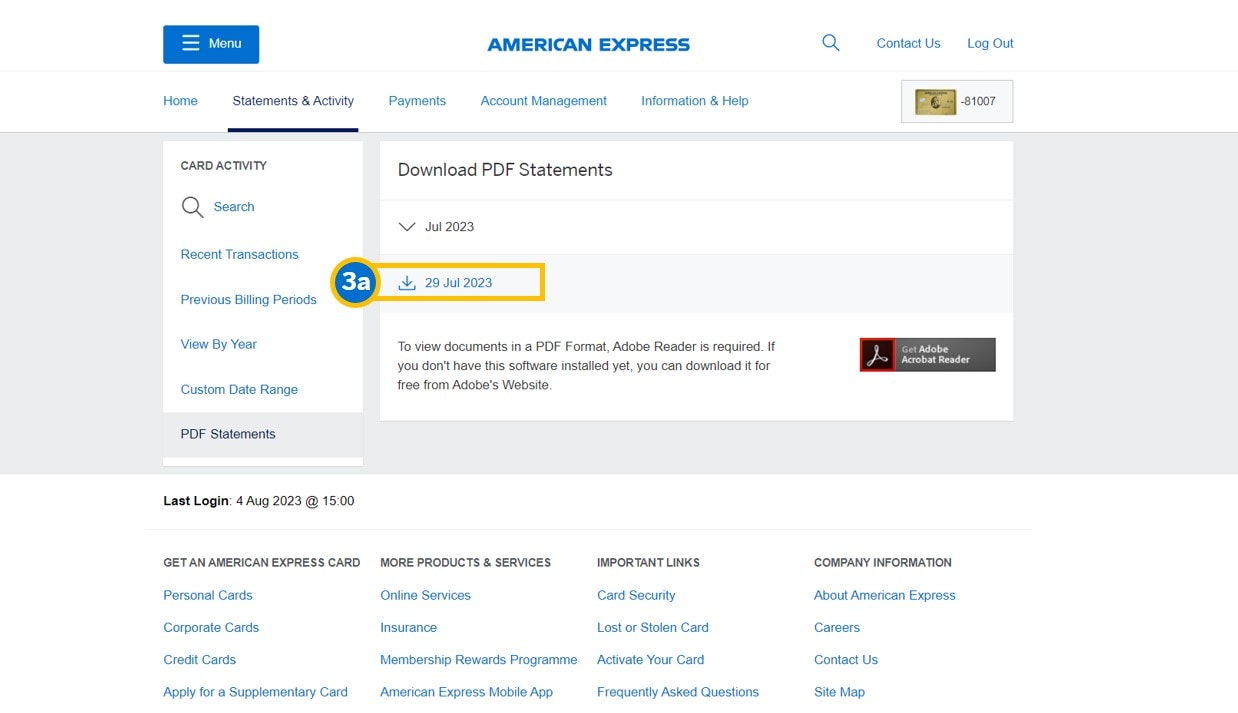Expand the Information & Help section
The image size is (1238, 713).
coord(694,101)
